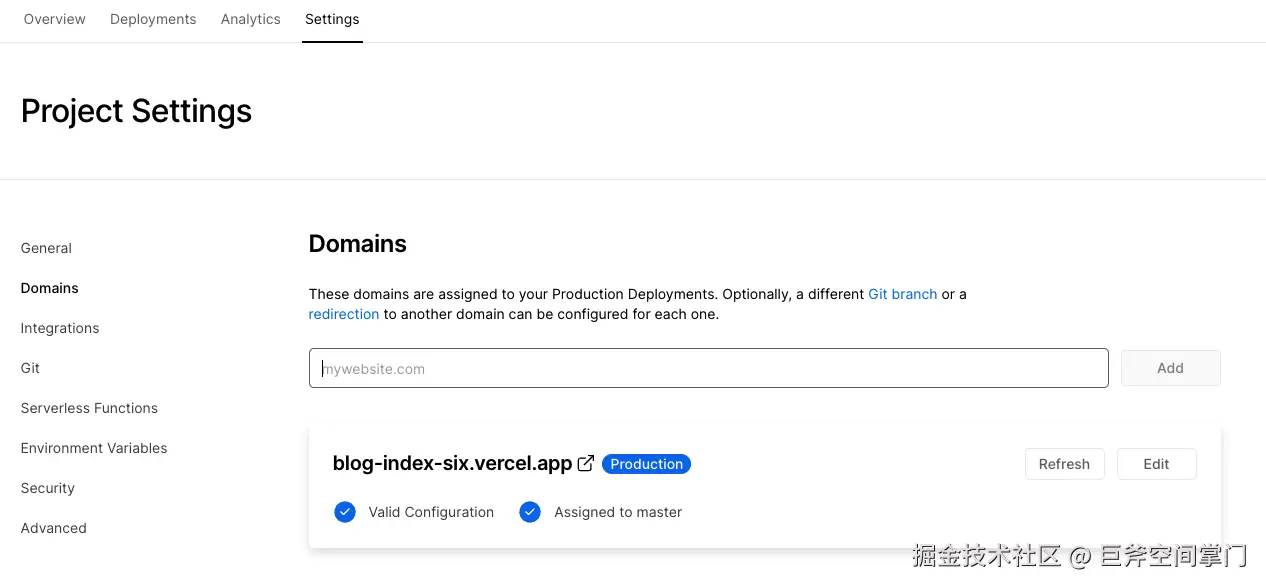Select the Settings tab
1266x588 pixels.
click(x=332, y=19)
